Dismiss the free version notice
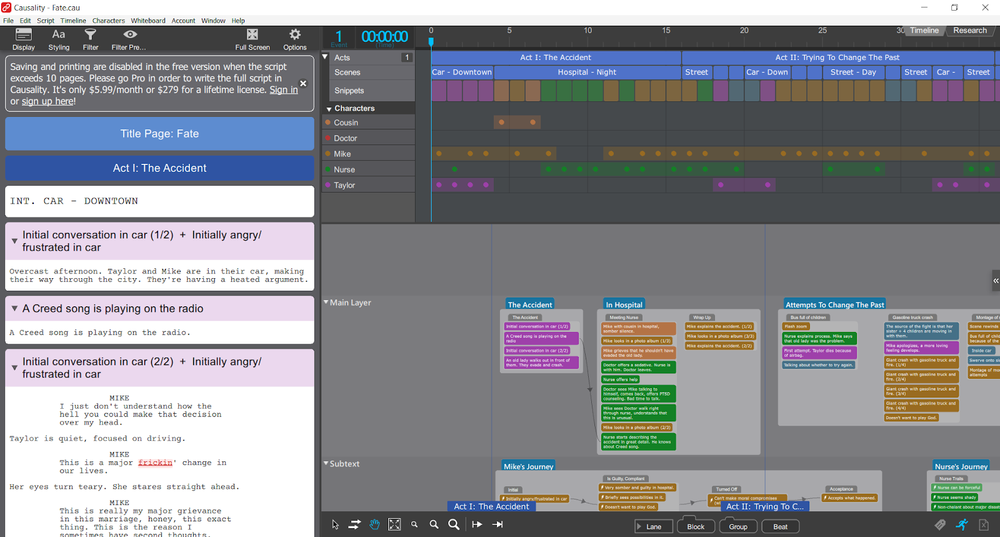This screenshot has height=537, width=1000. 304,84
